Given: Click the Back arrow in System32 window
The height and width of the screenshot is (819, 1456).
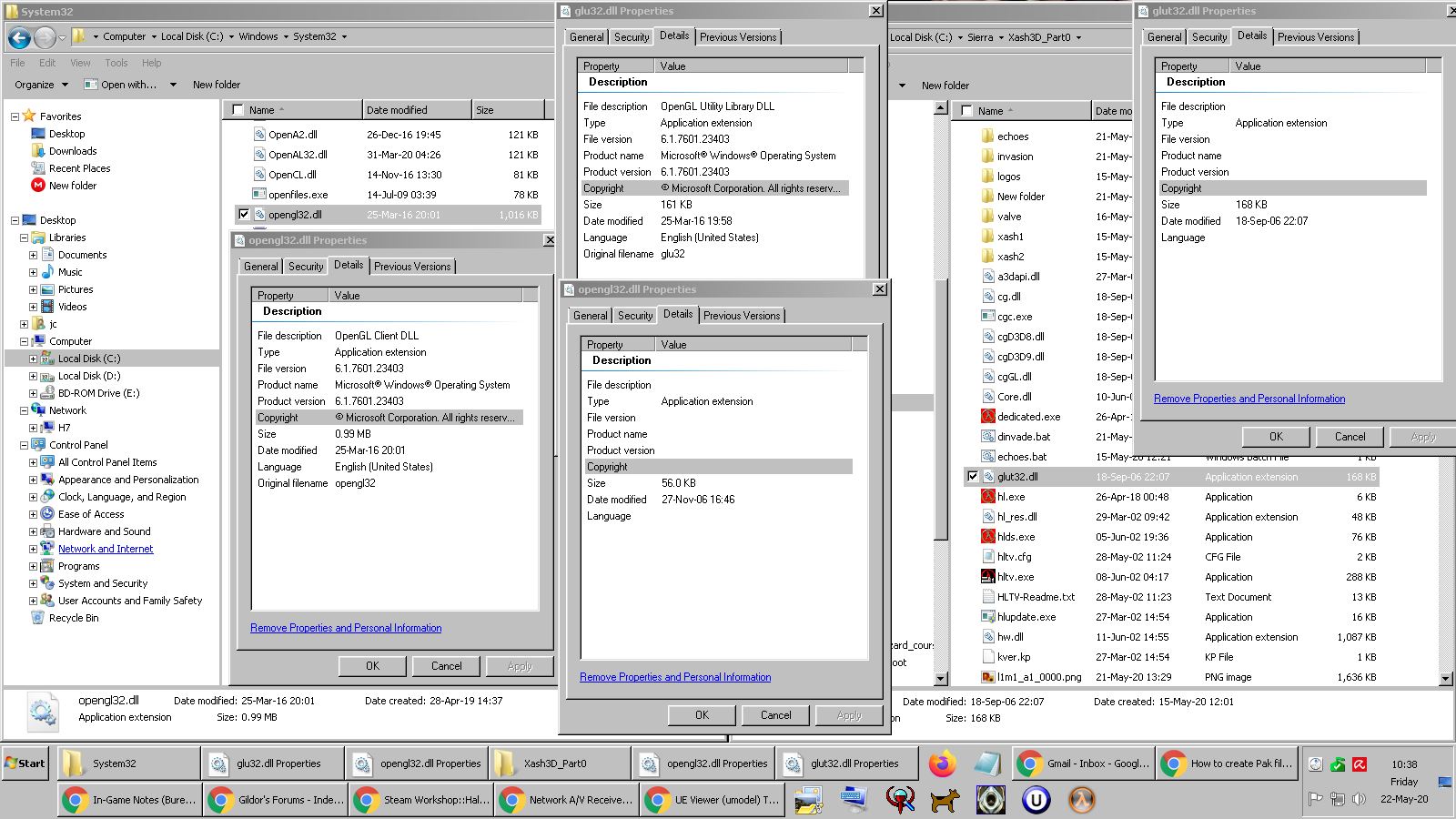Looking at the screenshot, I should pos(19,37).
